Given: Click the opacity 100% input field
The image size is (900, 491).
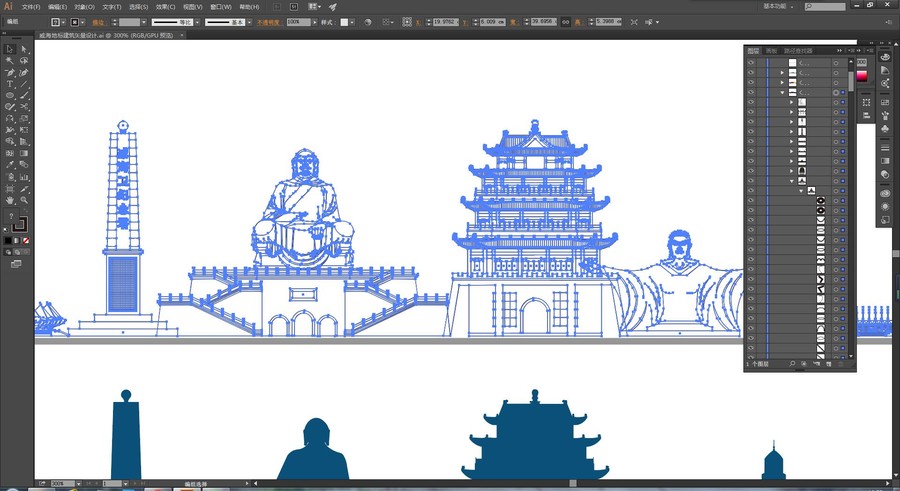Looking at the screenshot, I should coord(298,22).
